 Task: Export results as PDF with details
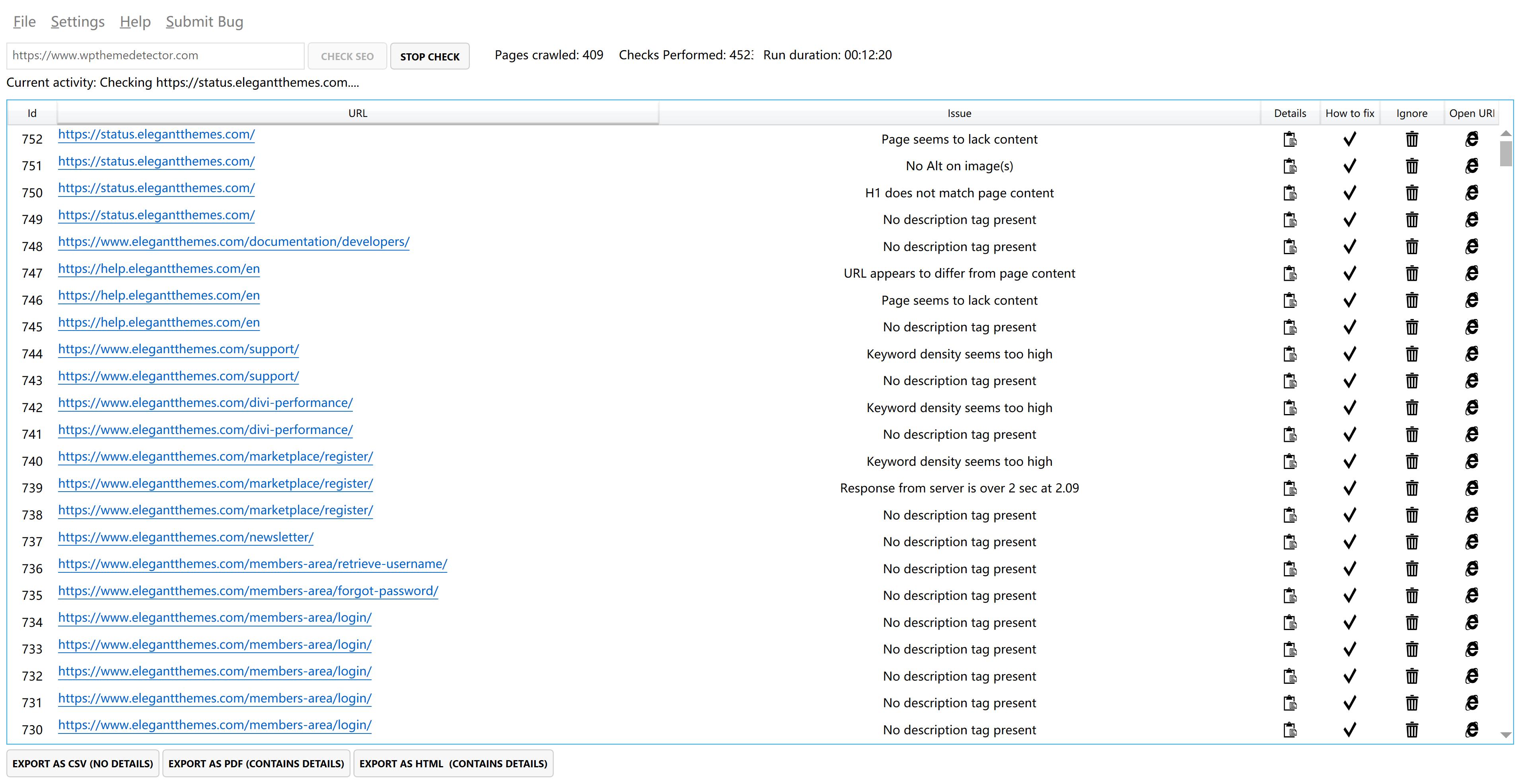tap(256, 763)
